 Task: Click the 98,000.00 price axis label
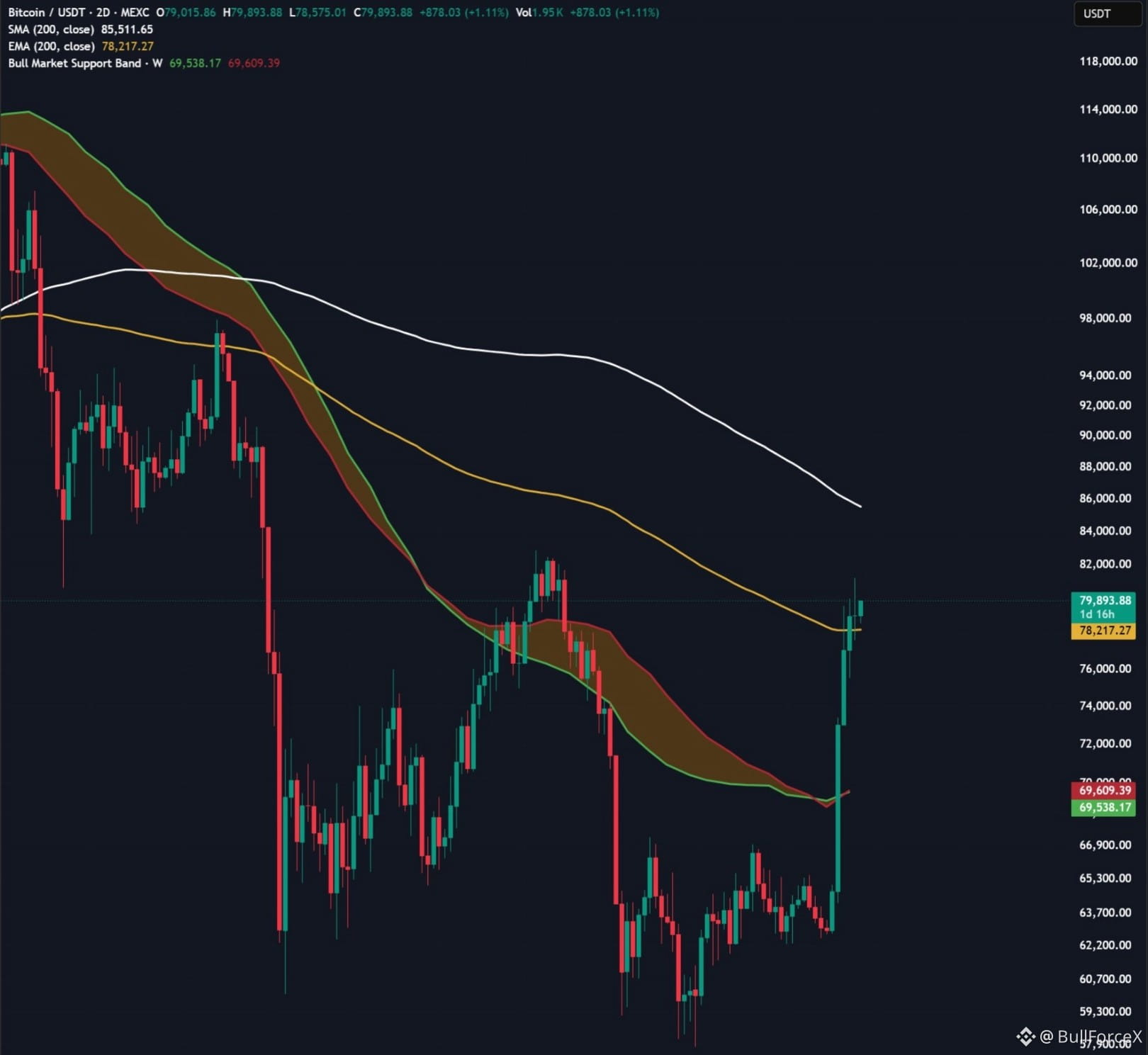point(1105,318)
